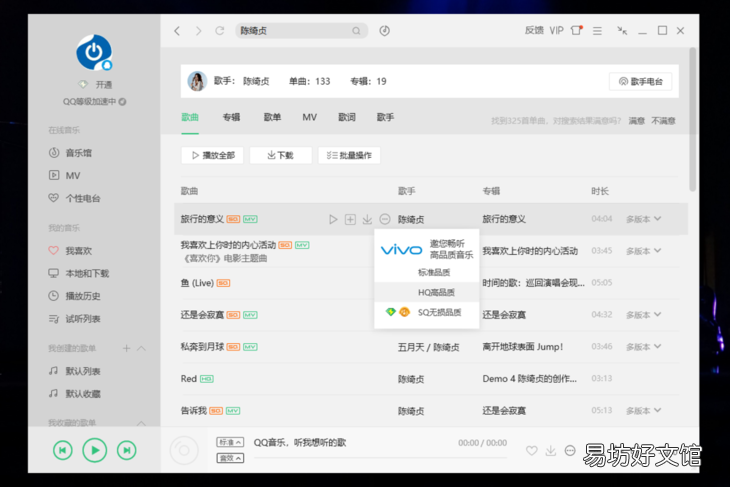Play previous track
Viewport: 730px width, 487px height.
pyautogui.click(x=63, y=450)
